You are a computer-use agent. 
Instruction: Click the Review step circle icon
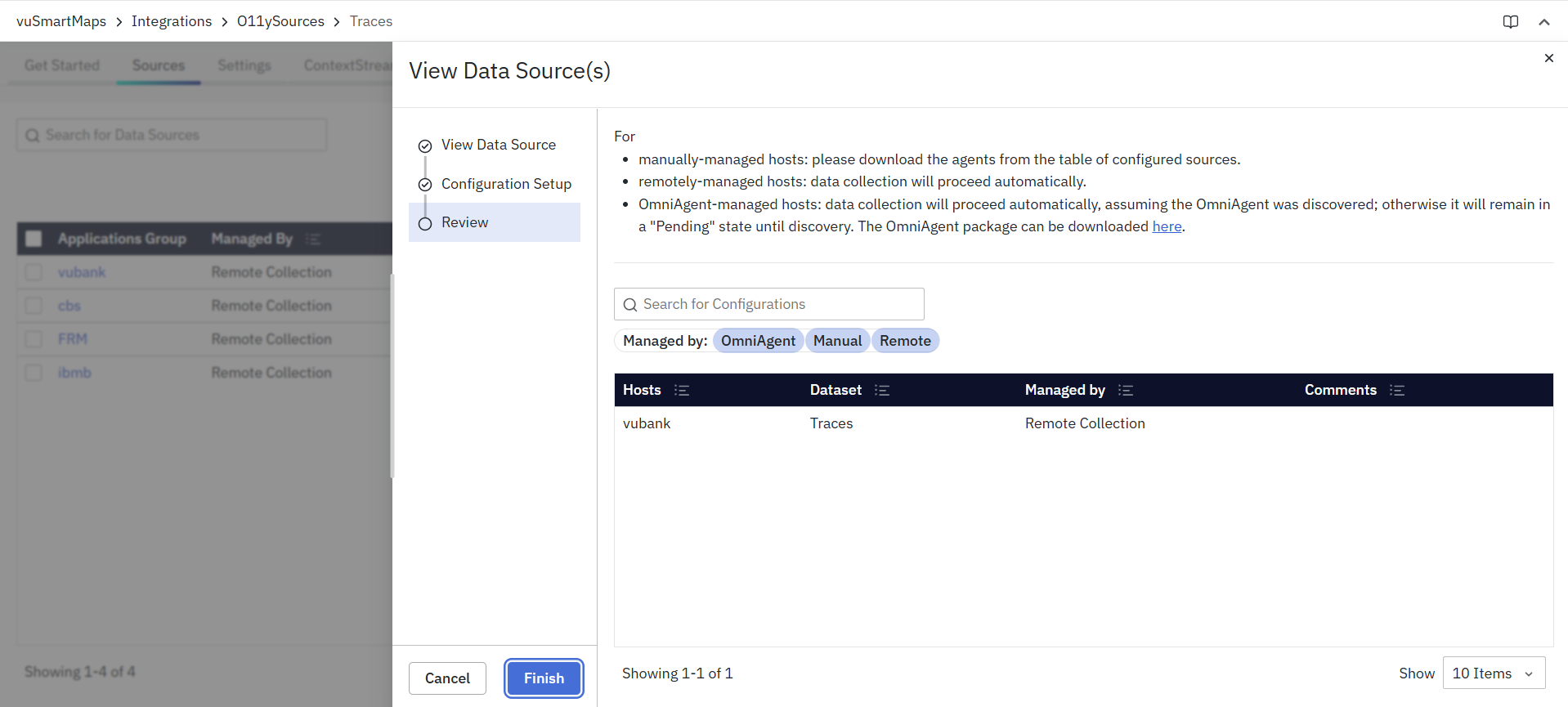click(x=425, y=224)
